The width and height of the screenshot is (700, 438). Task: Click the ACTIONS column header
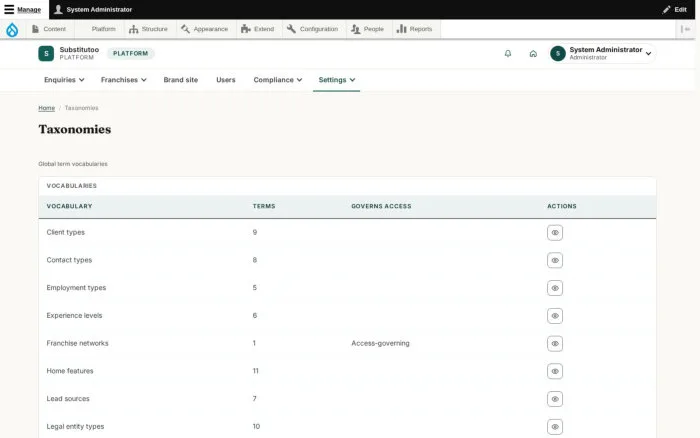562,206
